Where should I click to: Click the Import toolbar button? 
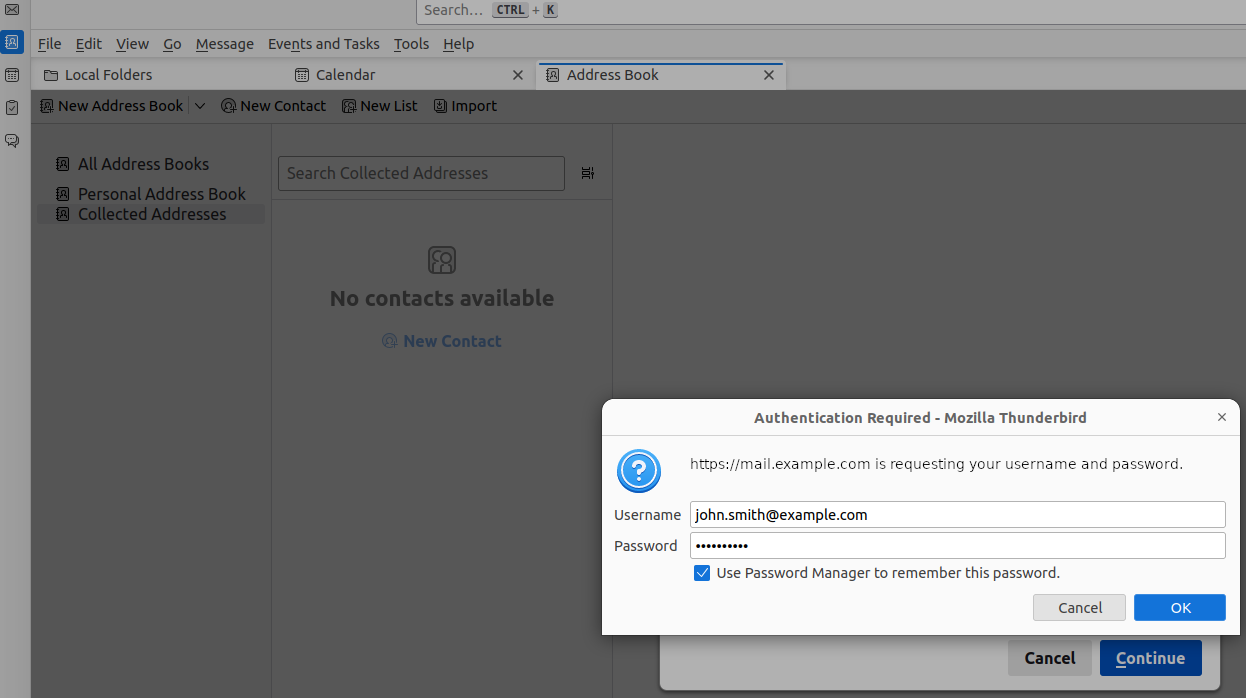pos(465,106)
